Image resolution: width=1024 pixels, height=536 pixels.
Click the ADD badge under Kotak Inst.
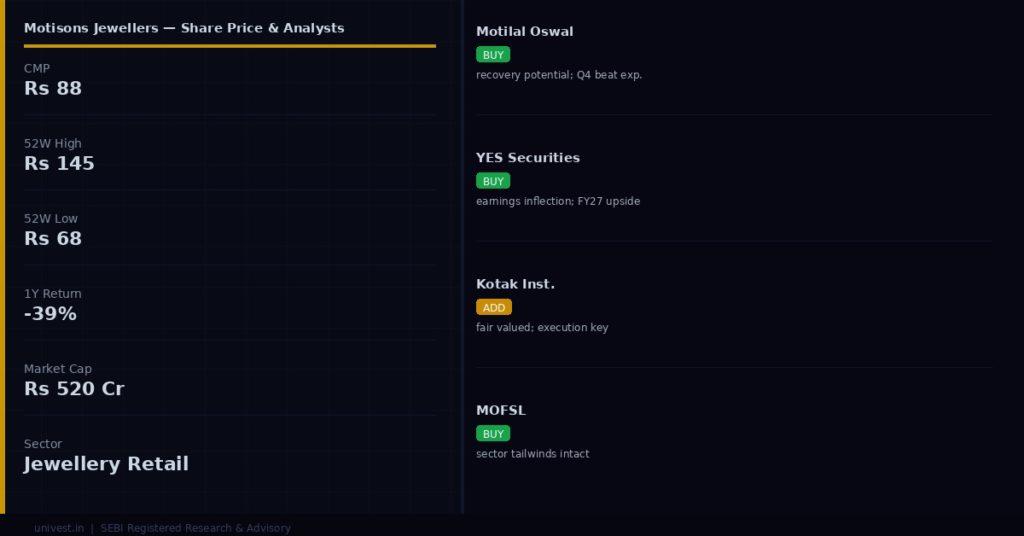click(x=494, y=307)
